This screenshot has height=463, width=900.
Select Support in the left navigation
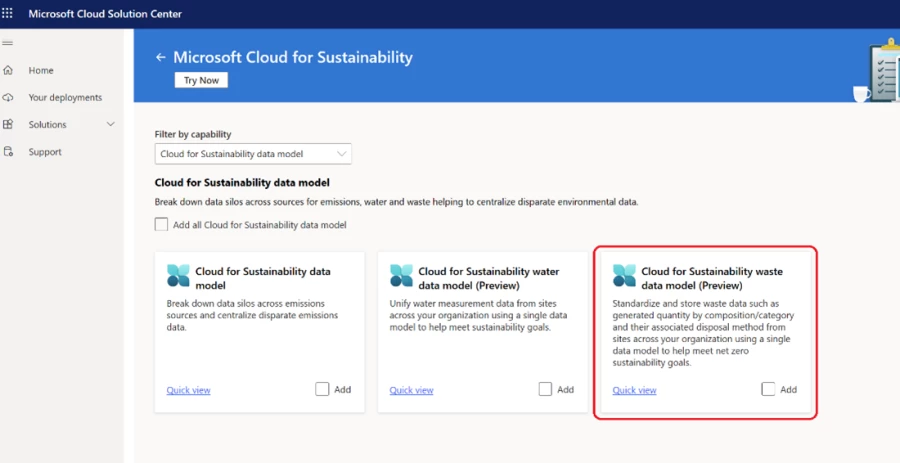tap(45, 152)
